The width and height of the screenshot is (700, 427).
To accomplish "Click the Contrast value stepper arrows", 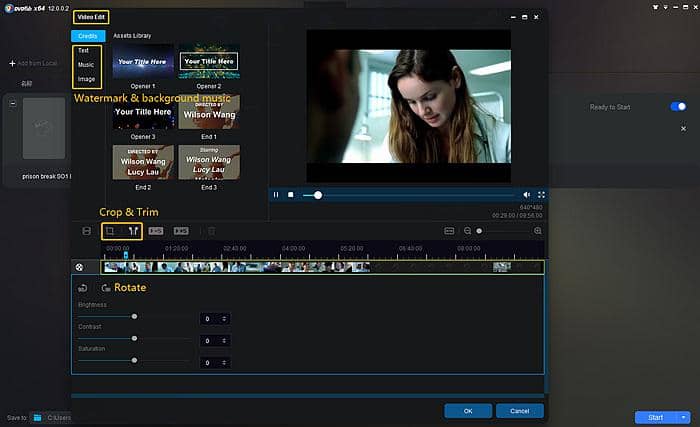I will pyautogui.click(x=224, y=341).
